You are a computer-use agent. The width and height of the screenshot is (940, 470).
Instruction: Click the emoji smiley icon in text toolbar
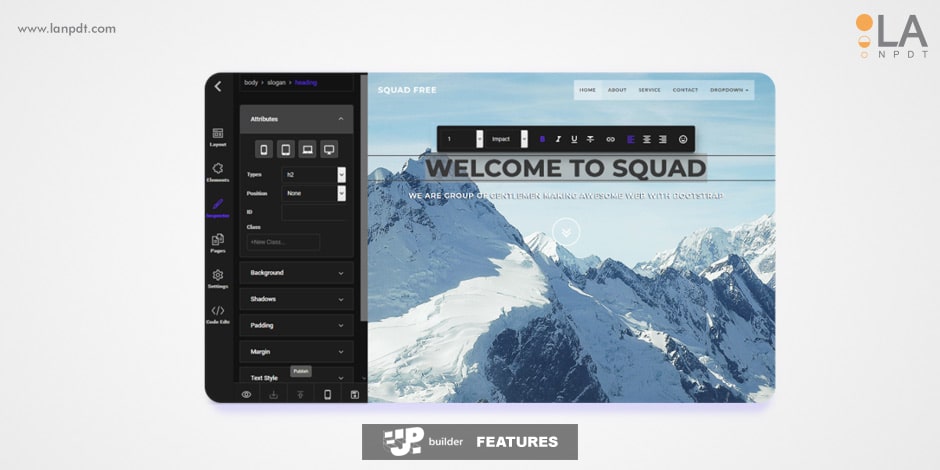683,139
